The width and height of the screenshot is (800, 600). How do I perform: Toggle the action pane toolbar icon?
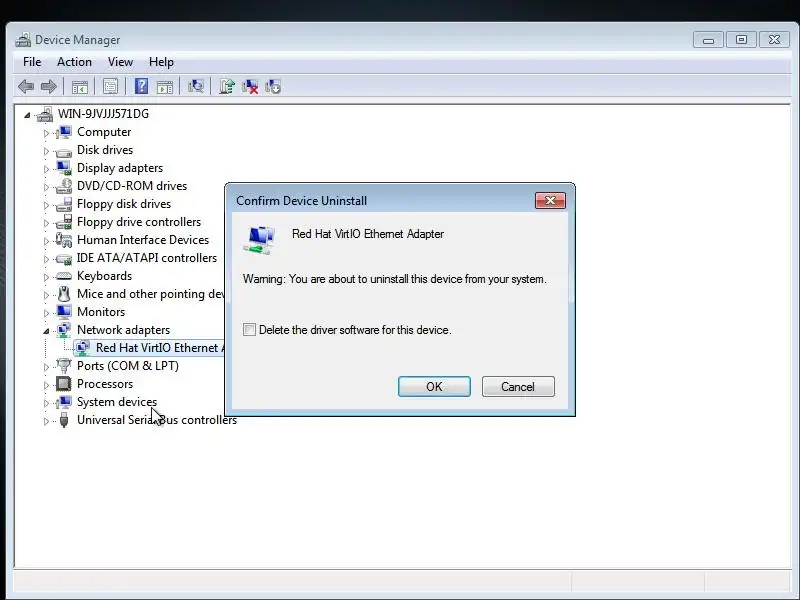pyautogui.click(x=165, y=87)
